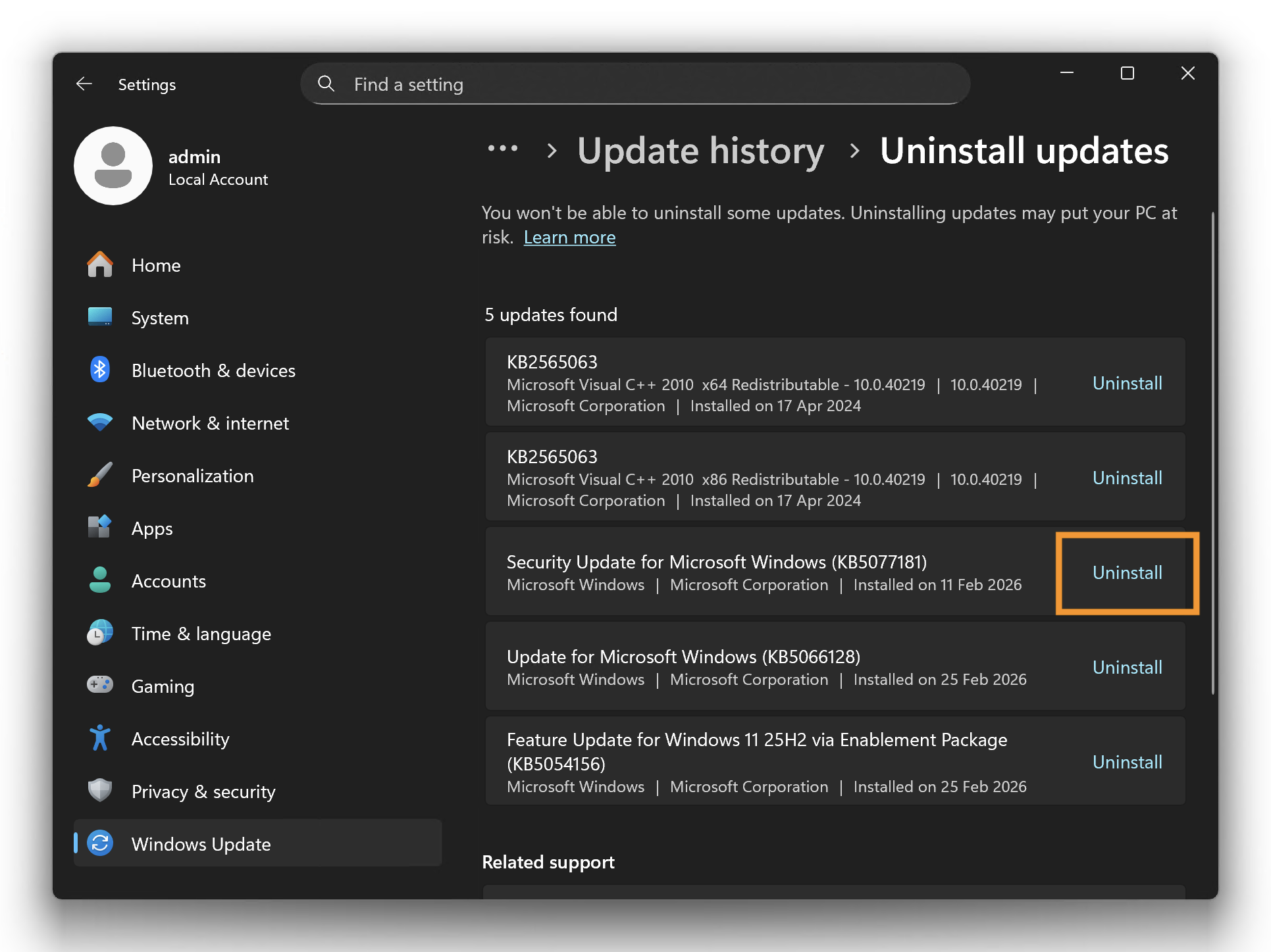Click the Gaming controller icon
The image size is (1271, 952).
tap(100, 686)
